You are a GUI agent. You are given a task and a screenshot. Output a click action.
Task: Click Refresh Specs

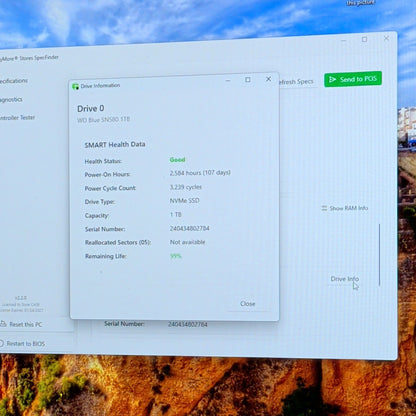click(296, 82)
